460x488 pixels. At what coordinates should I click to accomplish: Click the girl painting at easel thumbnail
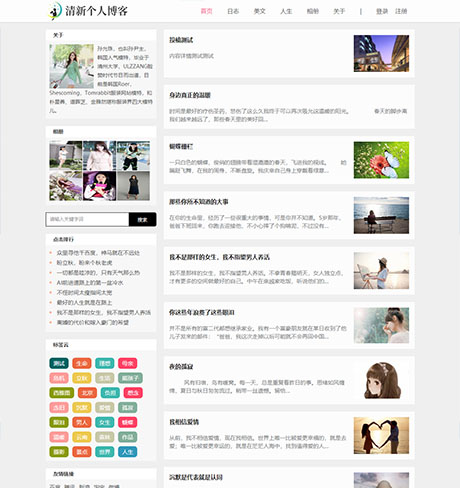point(381,271)
